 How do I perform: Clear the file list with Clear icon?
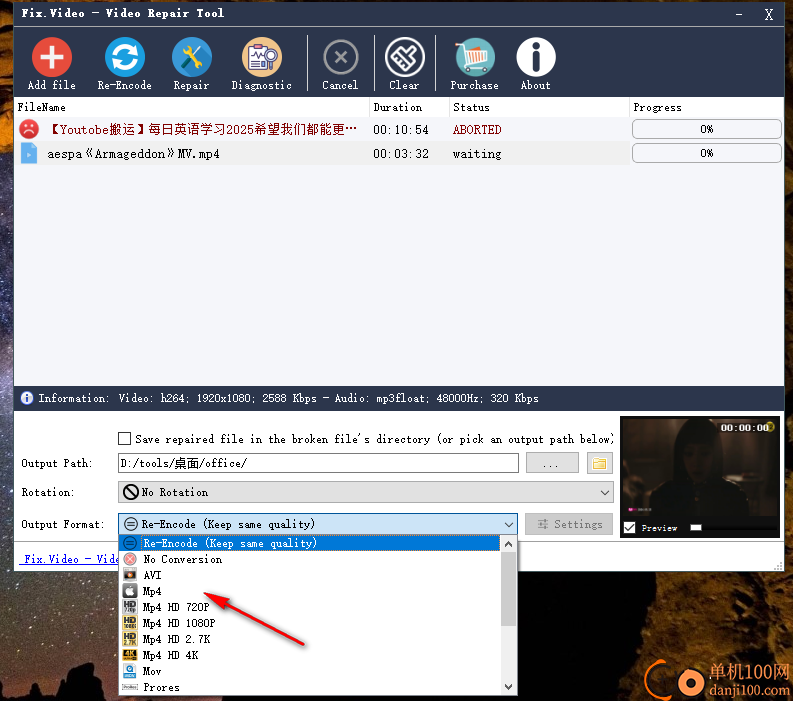404,57
